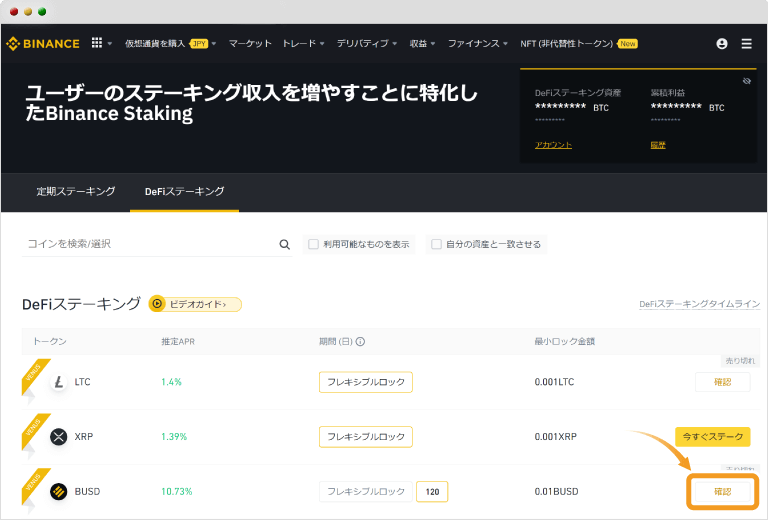This screenshot has width=768, height=520.
Task: Expand the apps grid dropdown arrow
Action: (110, 44)
